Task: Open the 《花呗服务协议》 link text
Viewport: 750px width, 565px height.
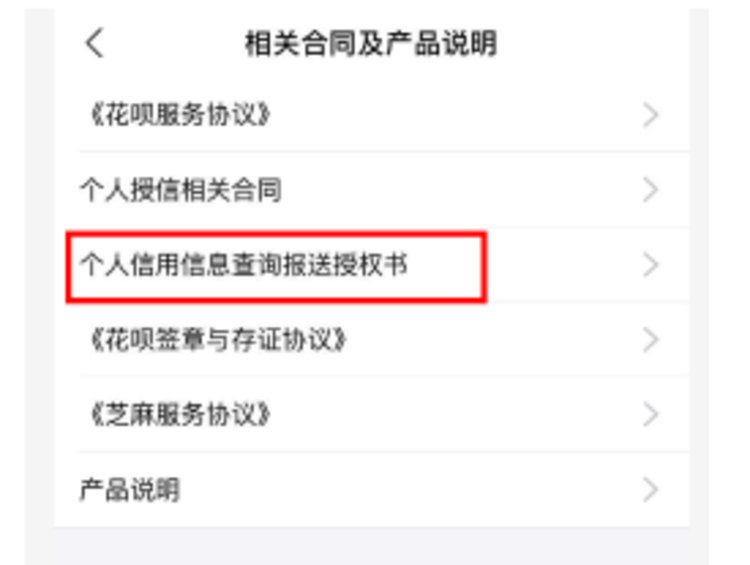Action: click(x=180, y=115)
